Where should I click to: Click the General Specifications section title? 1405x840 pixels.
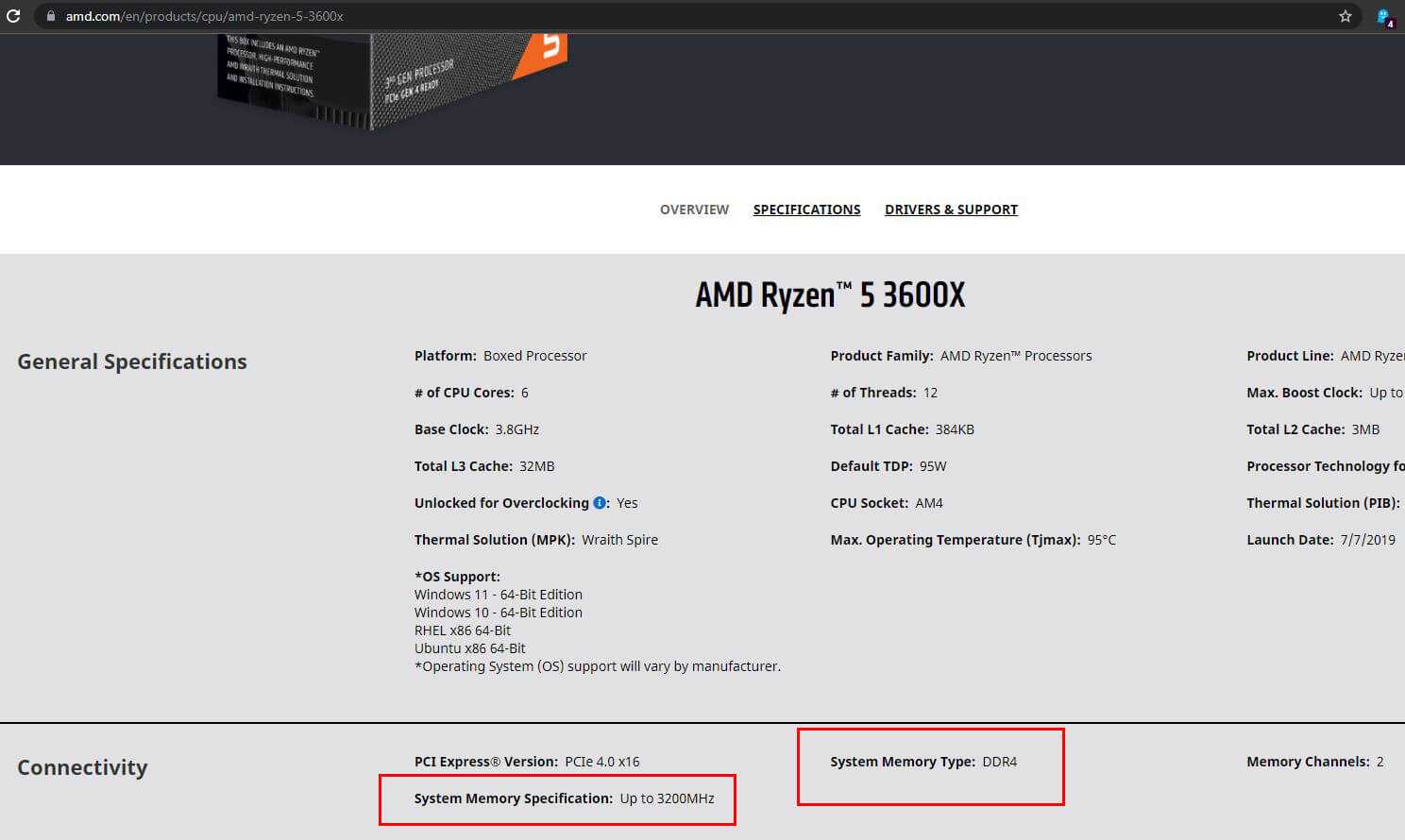(132, 361)
